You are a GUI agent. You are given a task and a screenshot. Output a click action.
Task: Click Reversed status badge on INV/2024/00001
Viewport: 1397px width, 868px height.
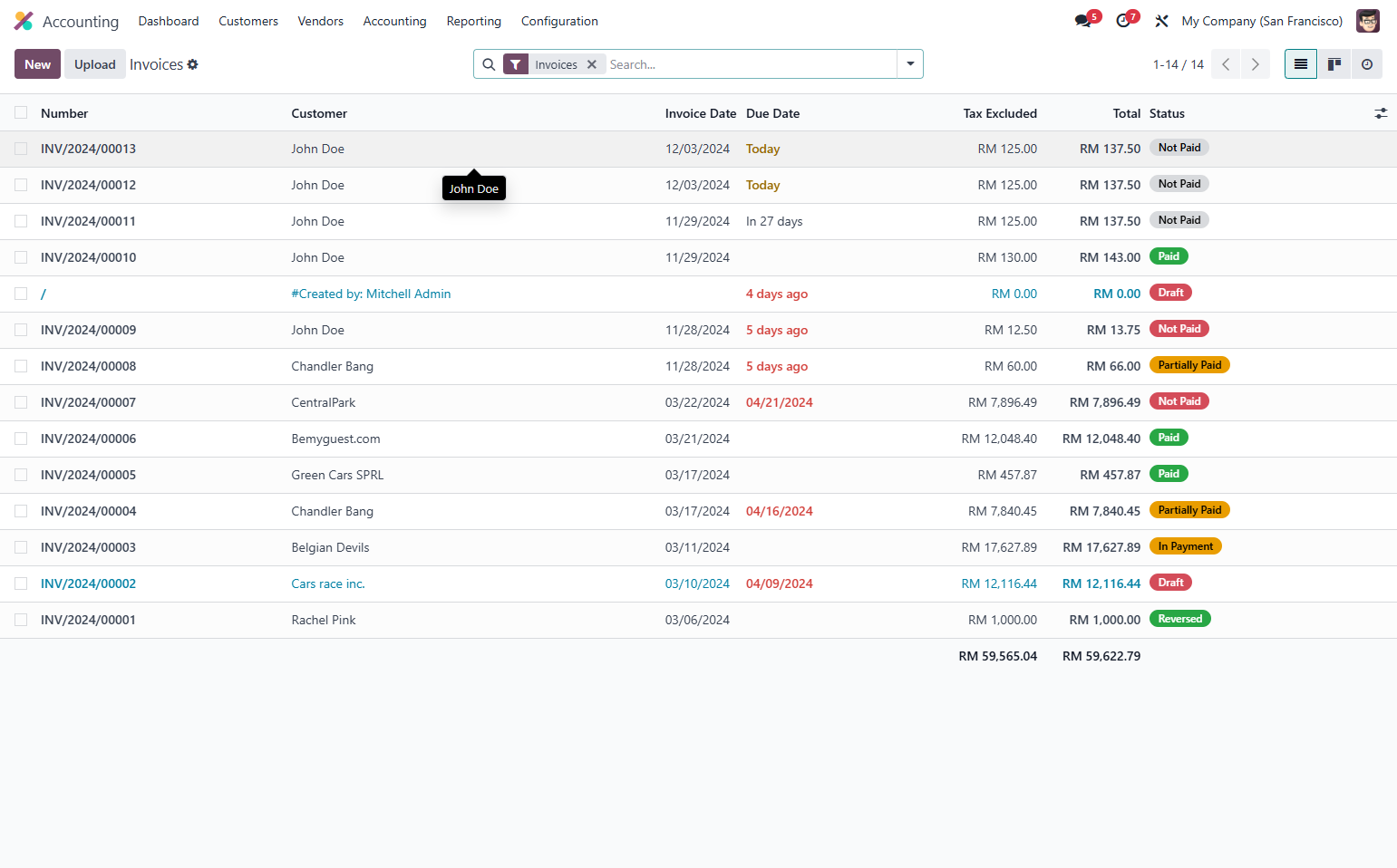tap(1180, 619)
